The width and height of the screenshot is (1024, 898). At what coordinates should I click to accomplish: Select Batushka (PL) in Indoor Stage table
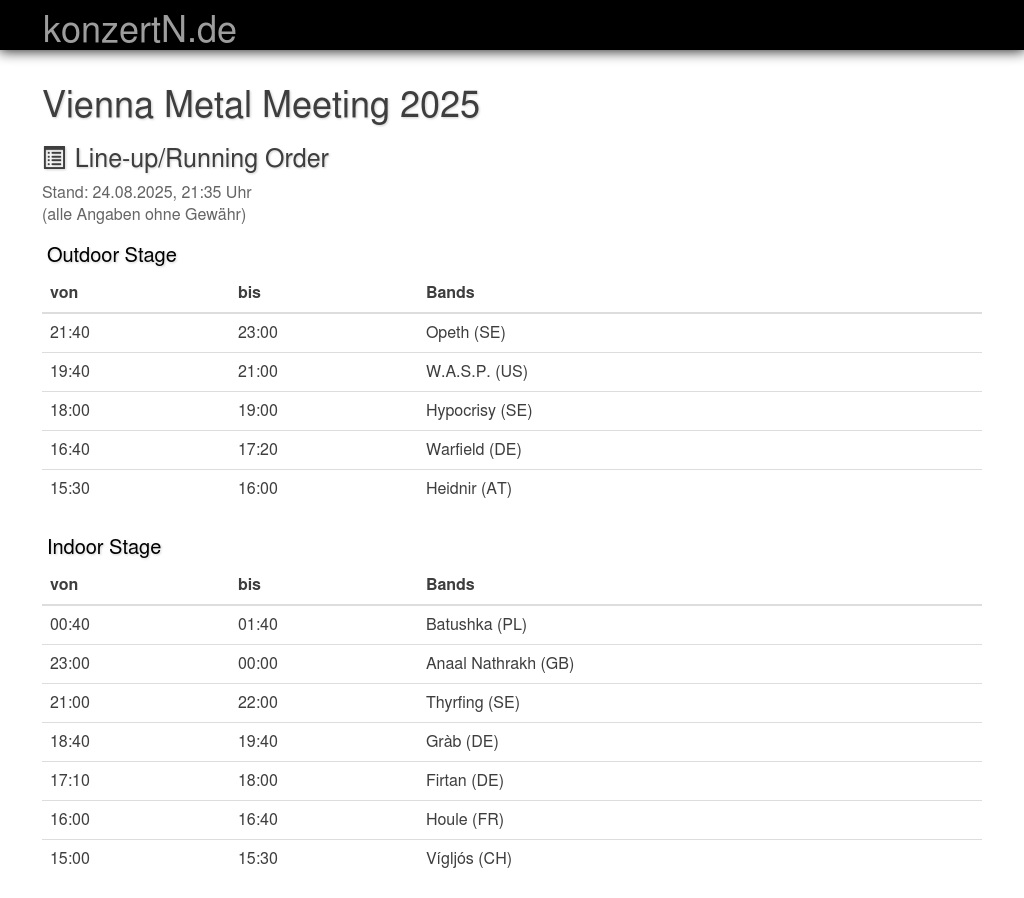click(x=476, y=625)
